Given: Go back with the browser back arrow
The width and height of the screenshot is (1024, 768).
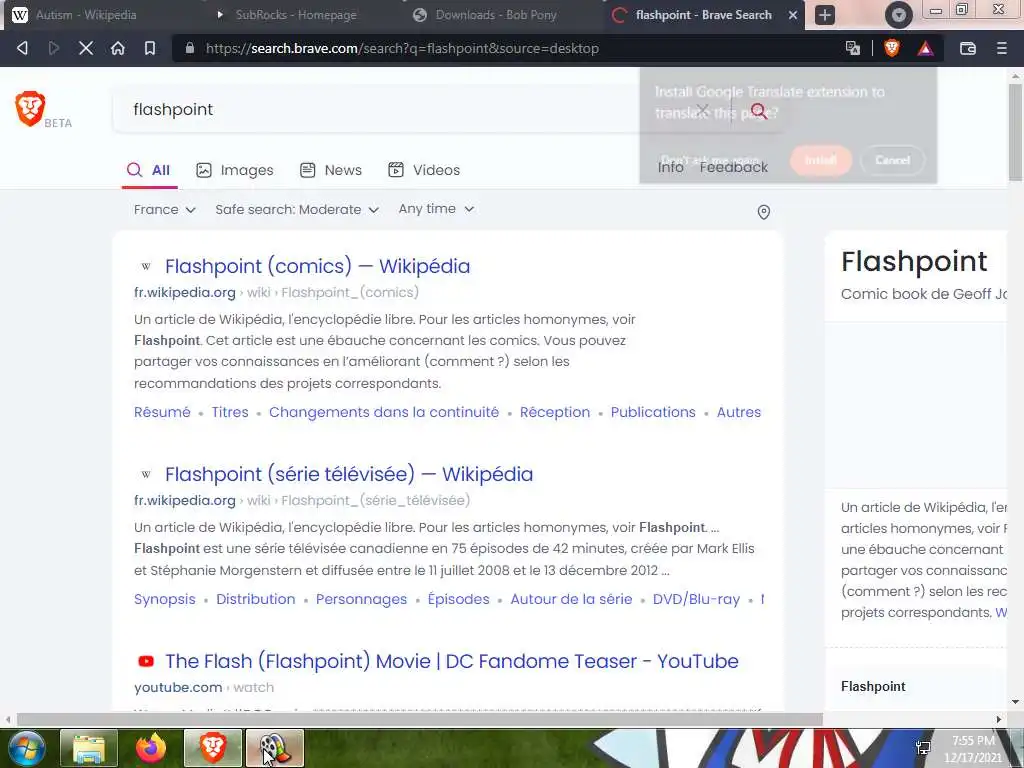Looking at the screenshot, I should pos(22,48).
